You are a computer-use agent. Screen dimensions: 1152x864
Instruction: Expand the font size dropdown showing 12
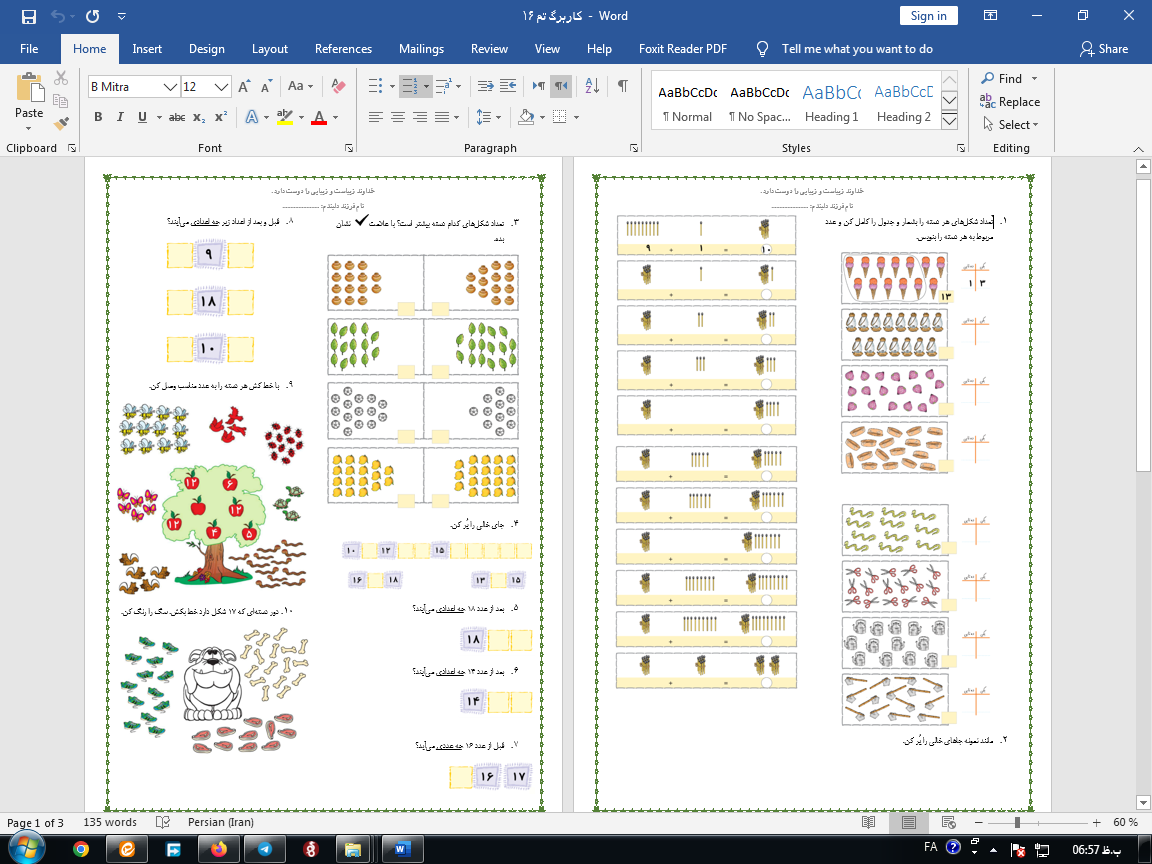pos(222,87)
